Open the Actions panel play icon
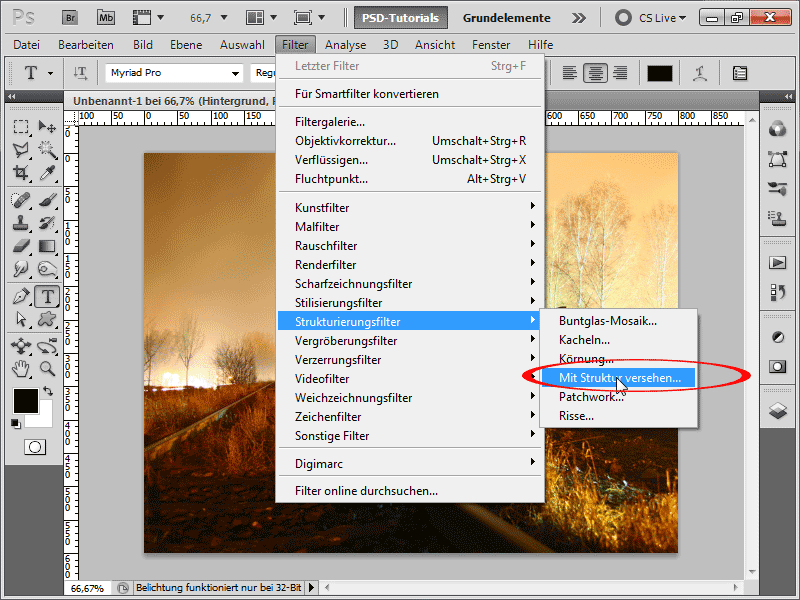The image size is (800, 600). click(x=778, y=263)
